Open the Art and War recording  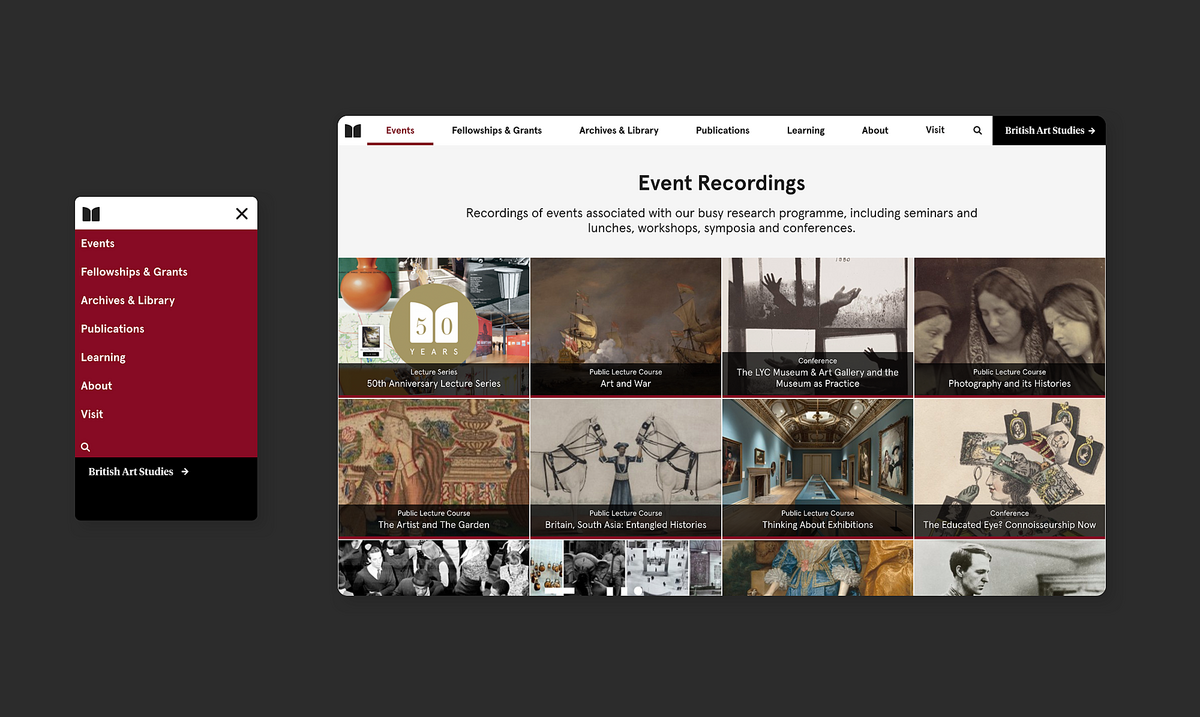(625, 327)
